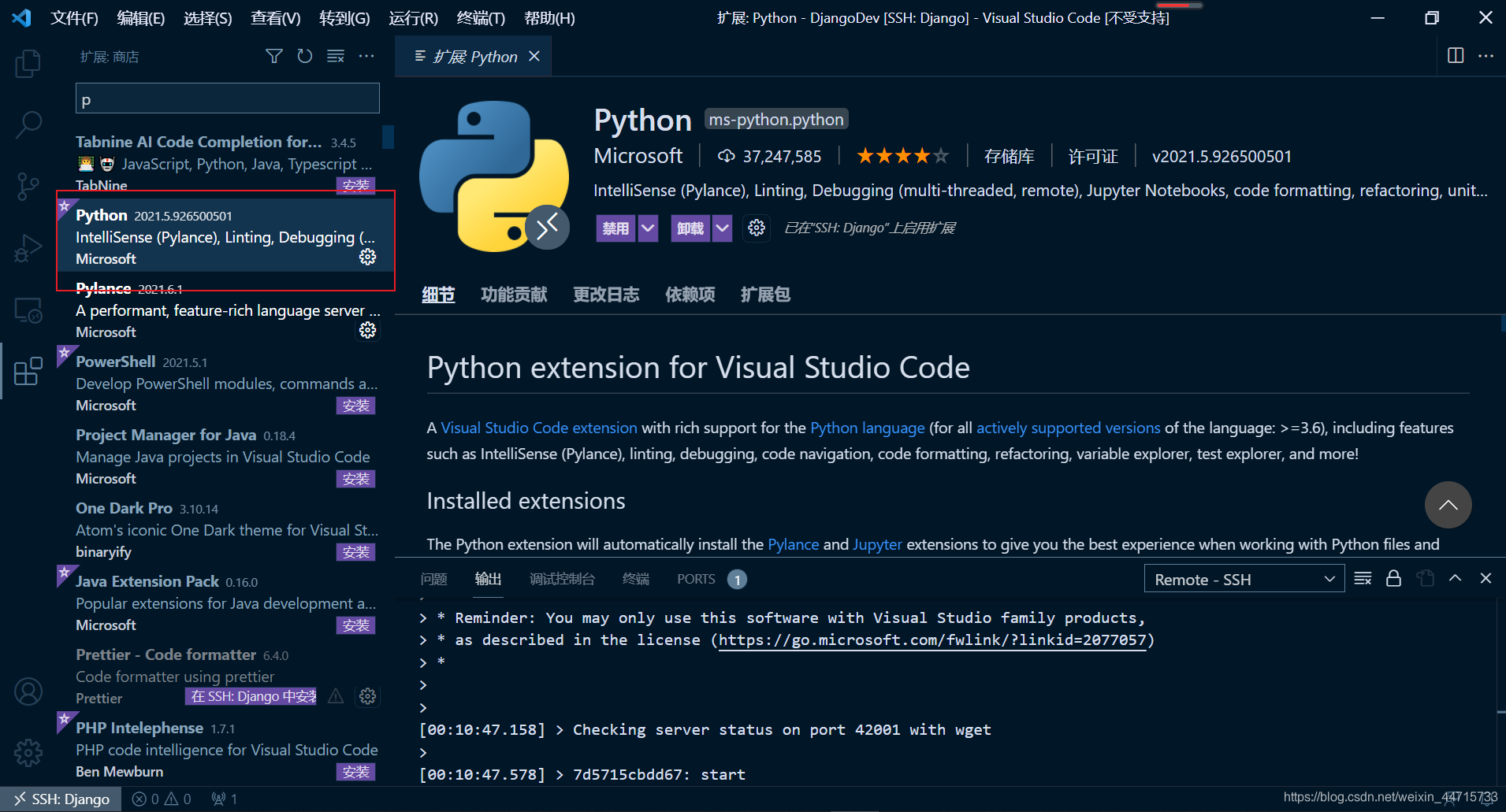Install Prettier in SSH: Django
The image size is (1506, 812).
(251, 696)
